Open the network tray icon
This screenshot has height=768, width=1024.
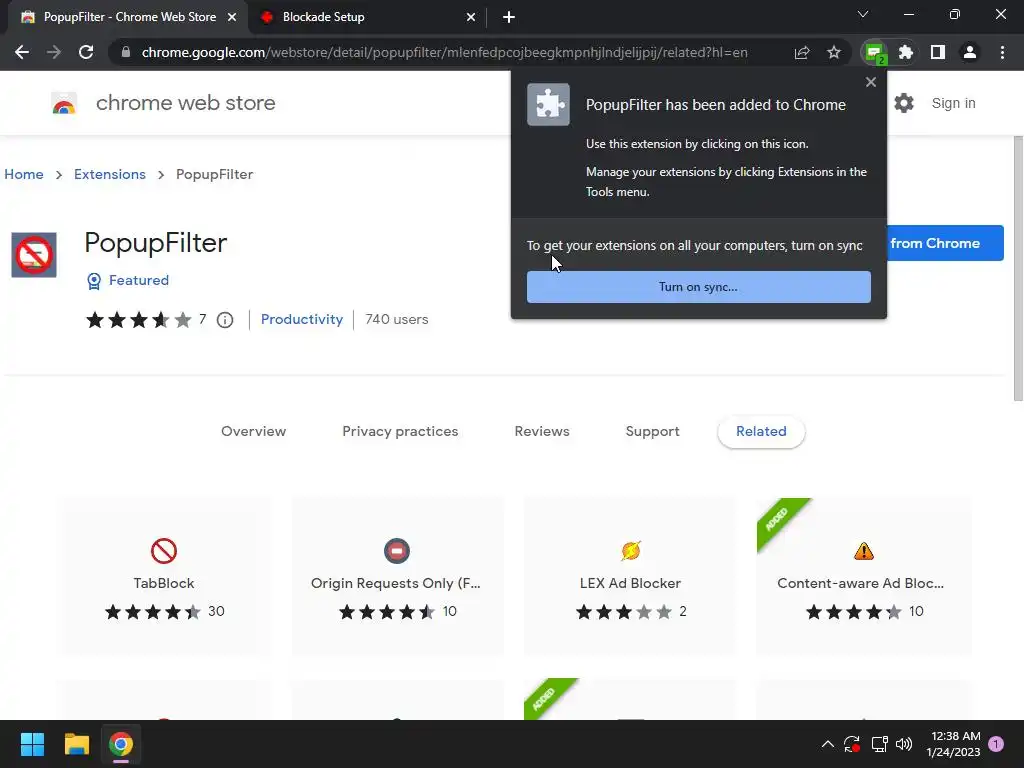(879, 744)
